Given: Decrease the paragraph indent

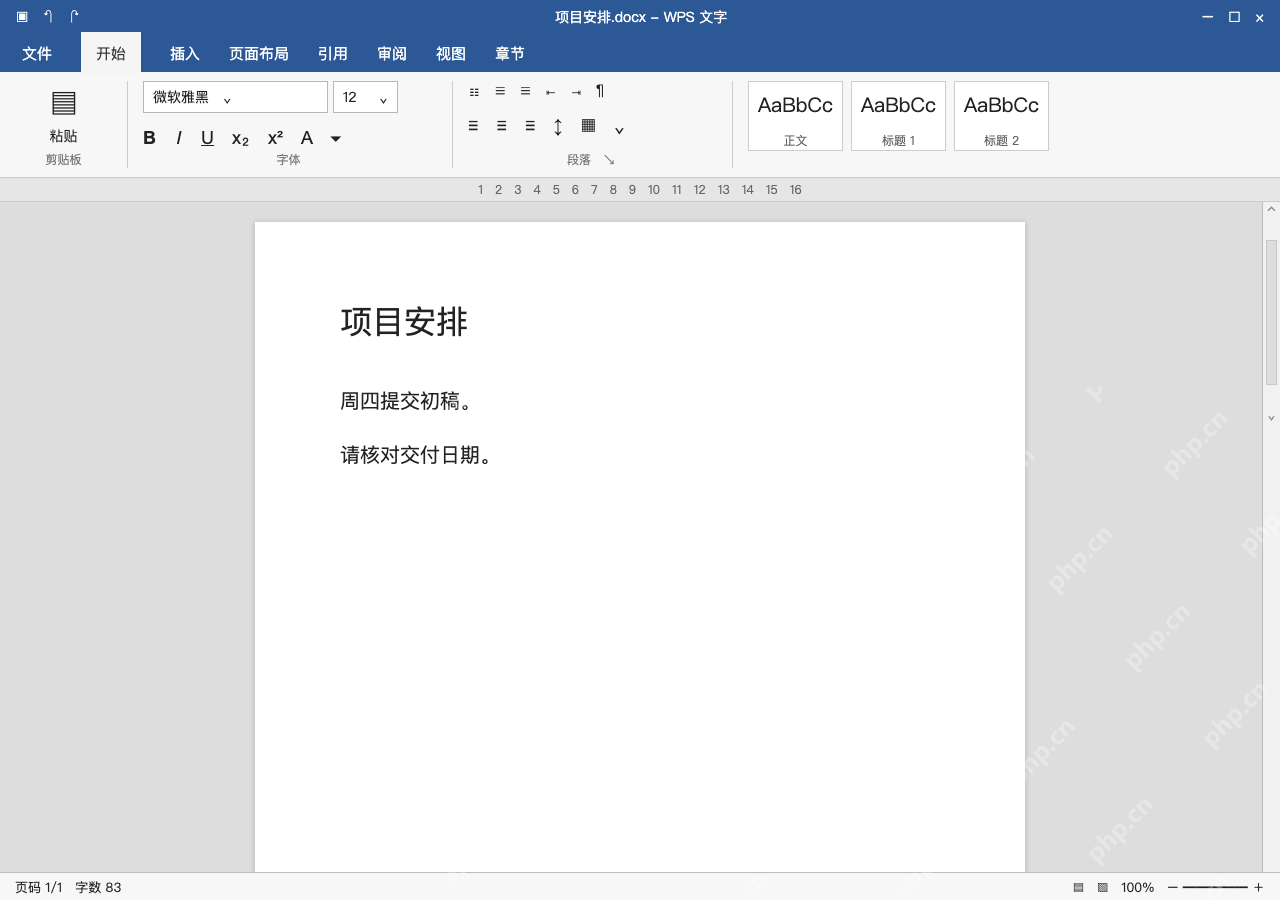Looking at the screenshot, I should [550, 92].
